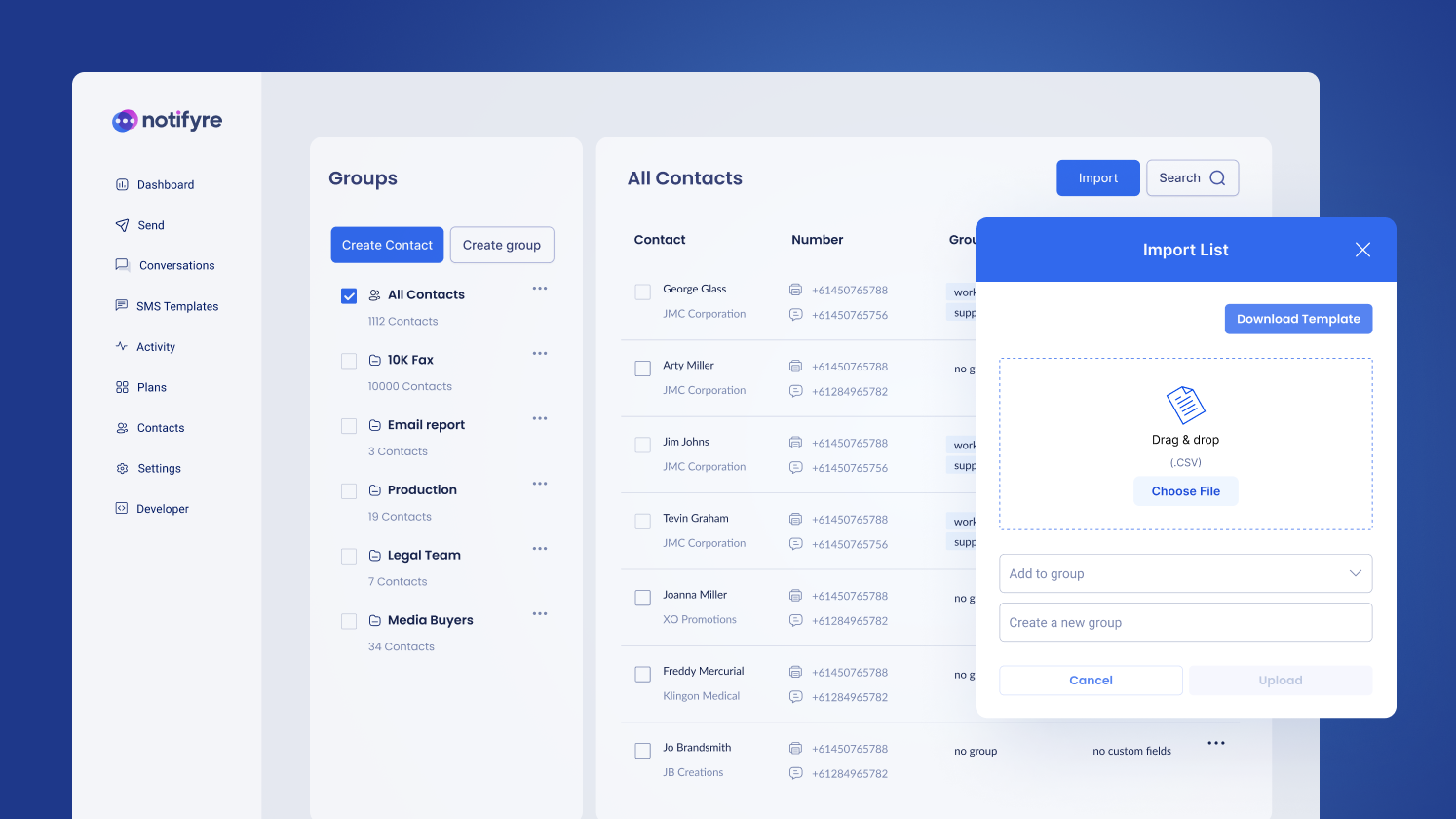Click Choose File button
1456x819 pixels.
(x=1186, y=491)
